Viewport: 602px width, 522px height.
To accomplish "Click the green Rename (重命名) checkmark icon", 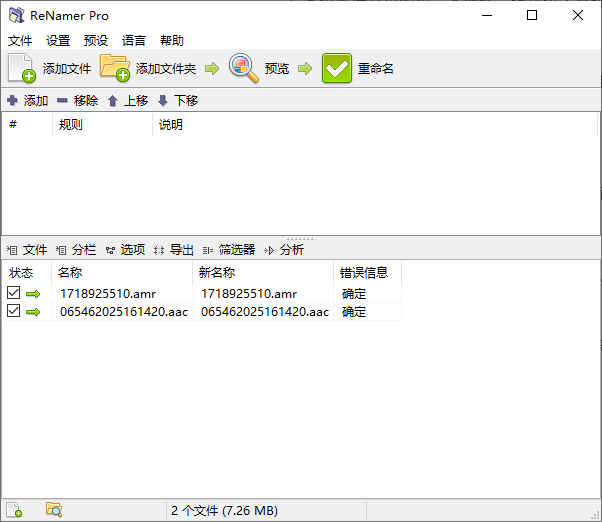I will 337,68.
